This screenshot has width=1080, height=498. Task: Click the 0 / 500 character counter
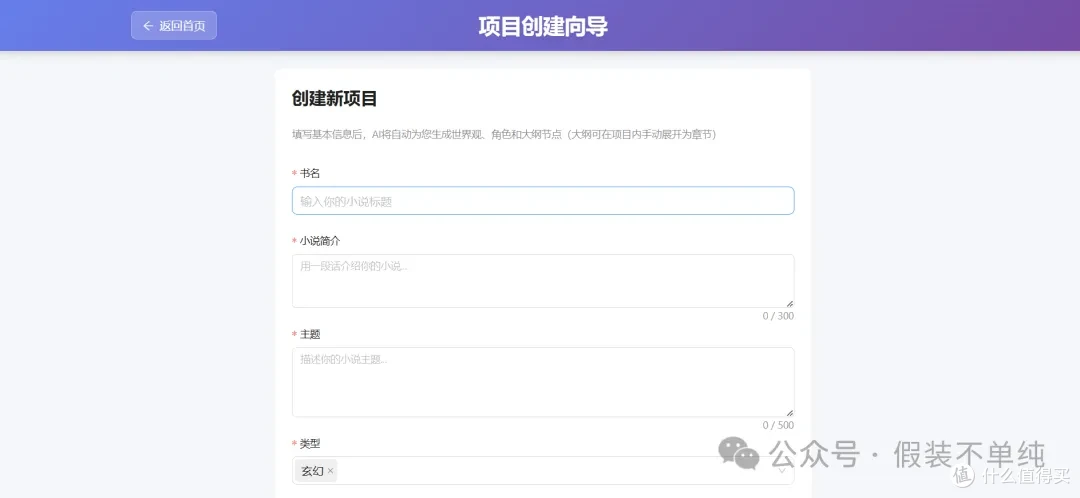click(x=778, y=425)
